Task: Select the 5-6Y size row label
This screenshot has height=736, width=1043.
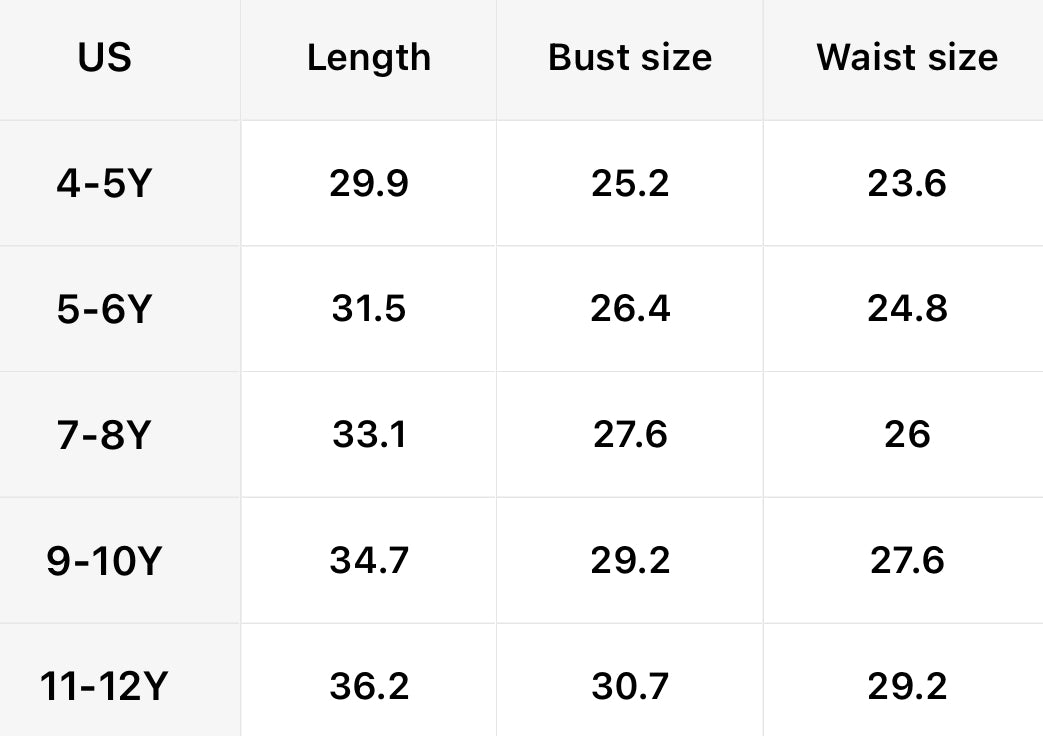Action: (103, 309)
